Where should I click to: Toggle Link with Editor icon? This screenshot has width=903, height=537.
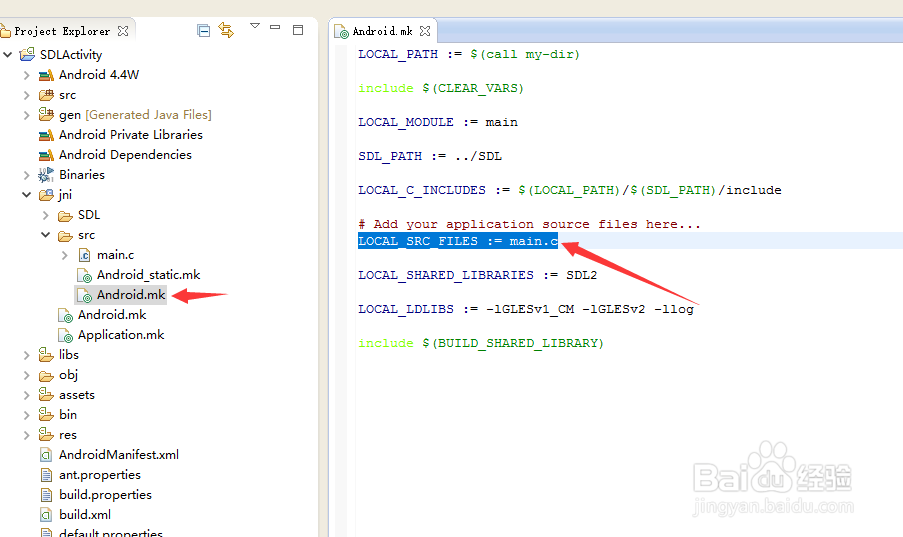click(x=226, y=30)
